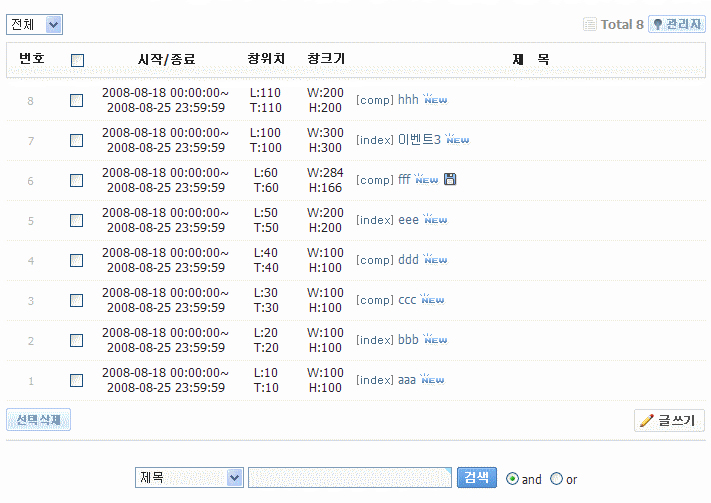The width and height of the screenshot is (711, 503).
Task: Check the box for row 1
Action: [77, 380]
